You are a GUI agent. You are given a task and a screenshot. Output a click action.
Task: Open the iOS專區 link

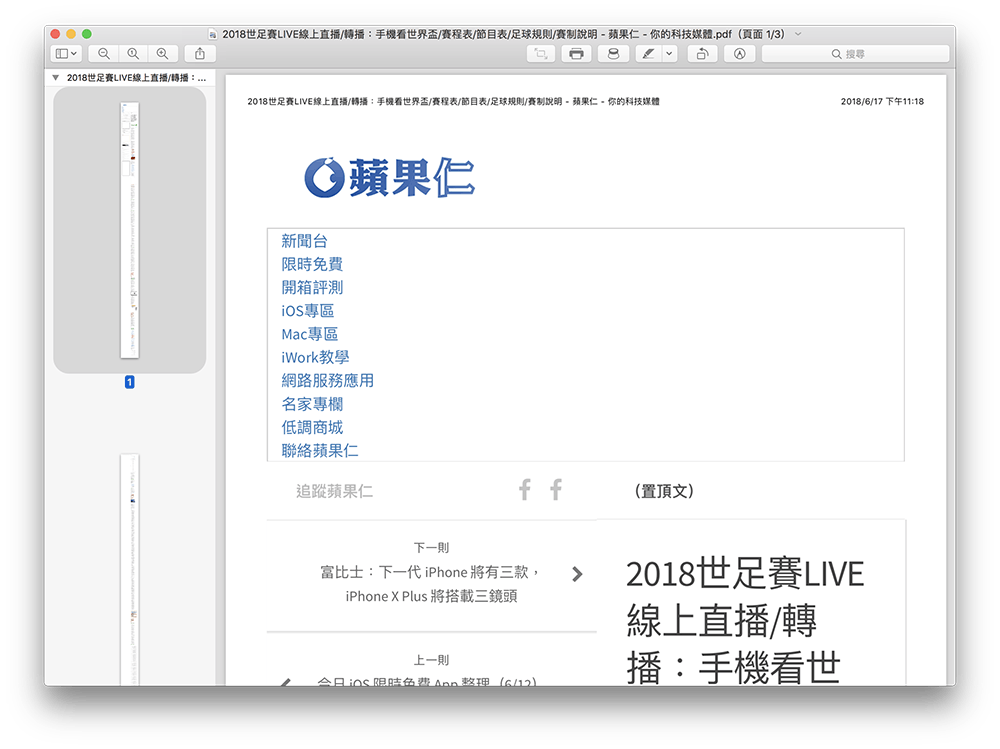[x=307, y=311]
